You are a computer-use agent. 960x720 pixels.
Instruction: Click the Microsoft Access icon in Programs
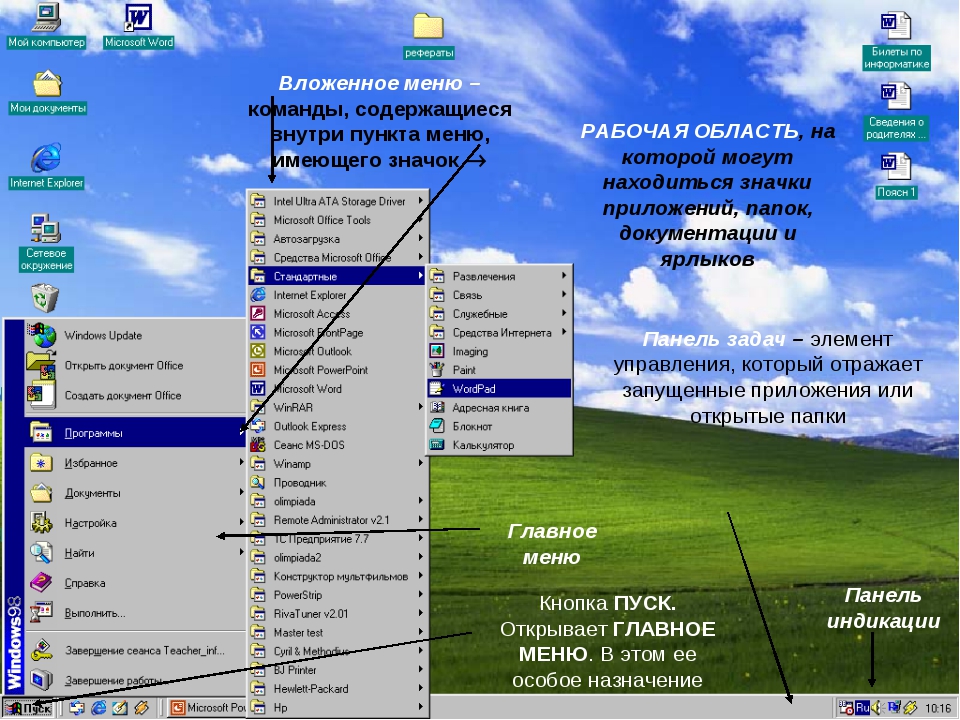click(258, 313)
